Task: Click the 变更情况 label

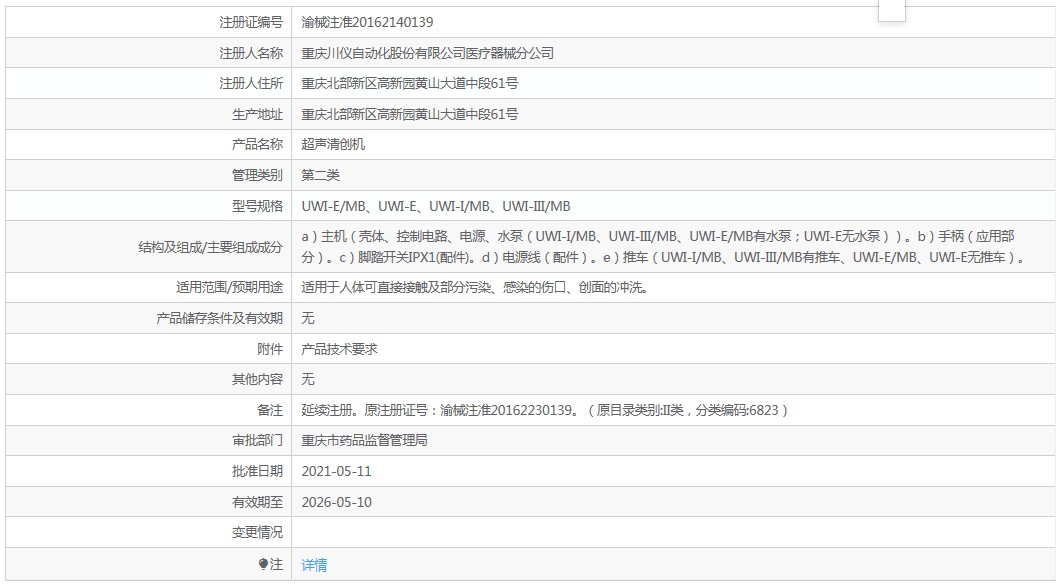Action: [257, 532]
